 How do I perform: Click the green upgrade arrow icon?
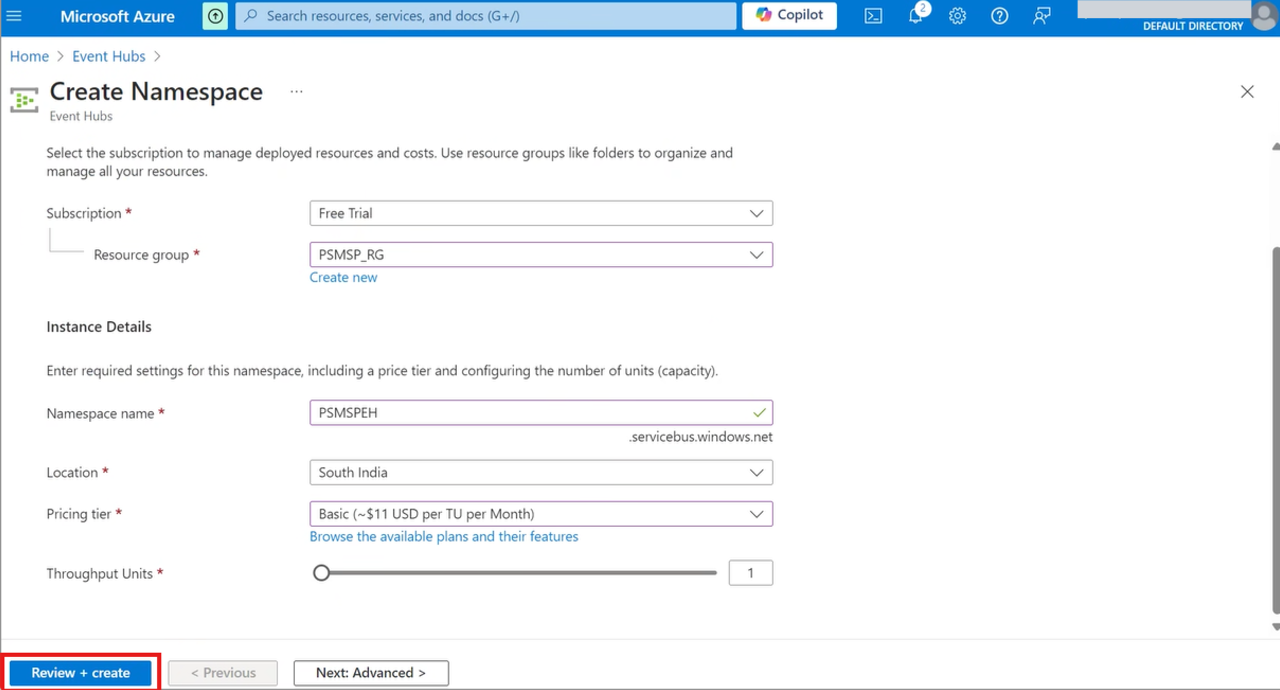pos(215,16)
